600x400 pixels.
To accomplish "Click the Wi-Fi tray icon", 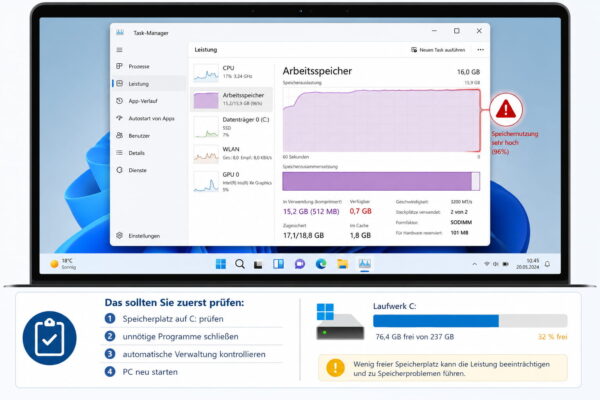I will click(x=487, y=264).
